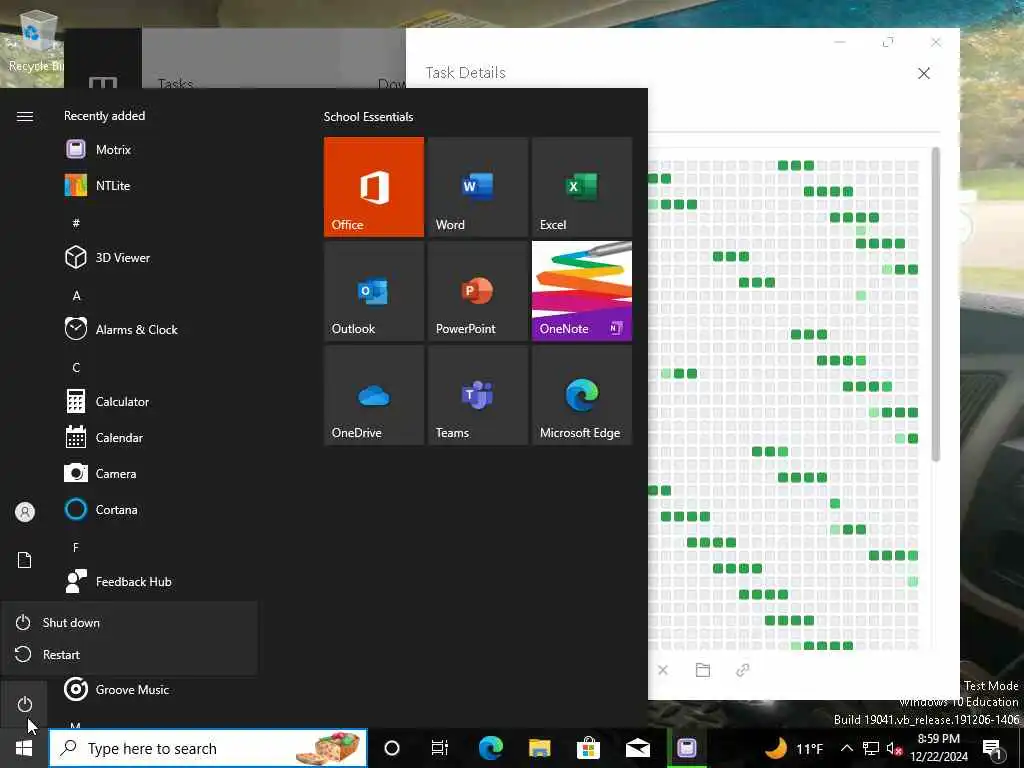Switch to Motrix on the taskbar
The height and width of the screenshot is (768, 1024).
pyautogui.click(x=686, y=748)
